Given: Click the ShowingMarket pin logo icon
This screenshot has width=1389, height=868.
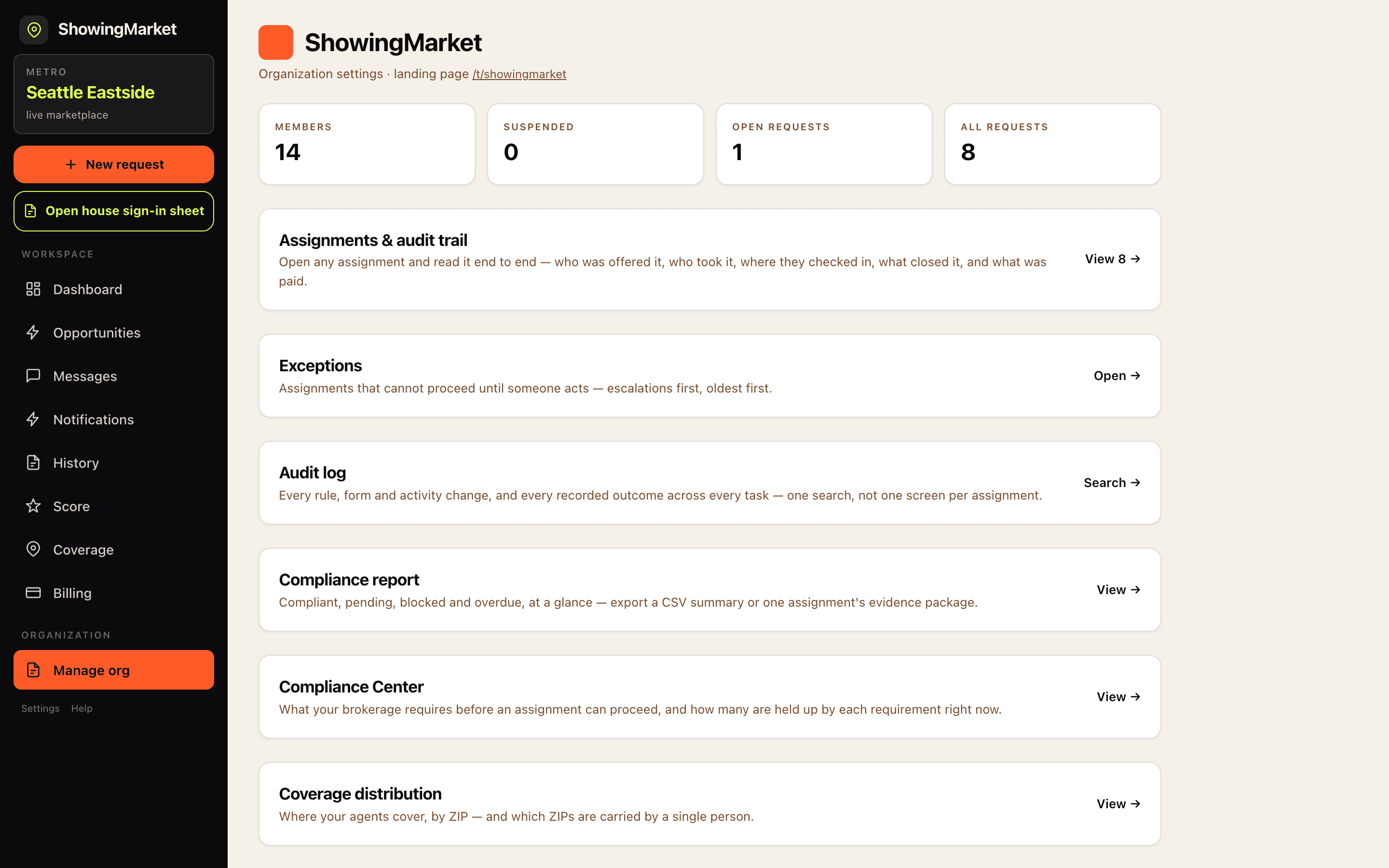Looking at the screenshot, I should 34,29.
